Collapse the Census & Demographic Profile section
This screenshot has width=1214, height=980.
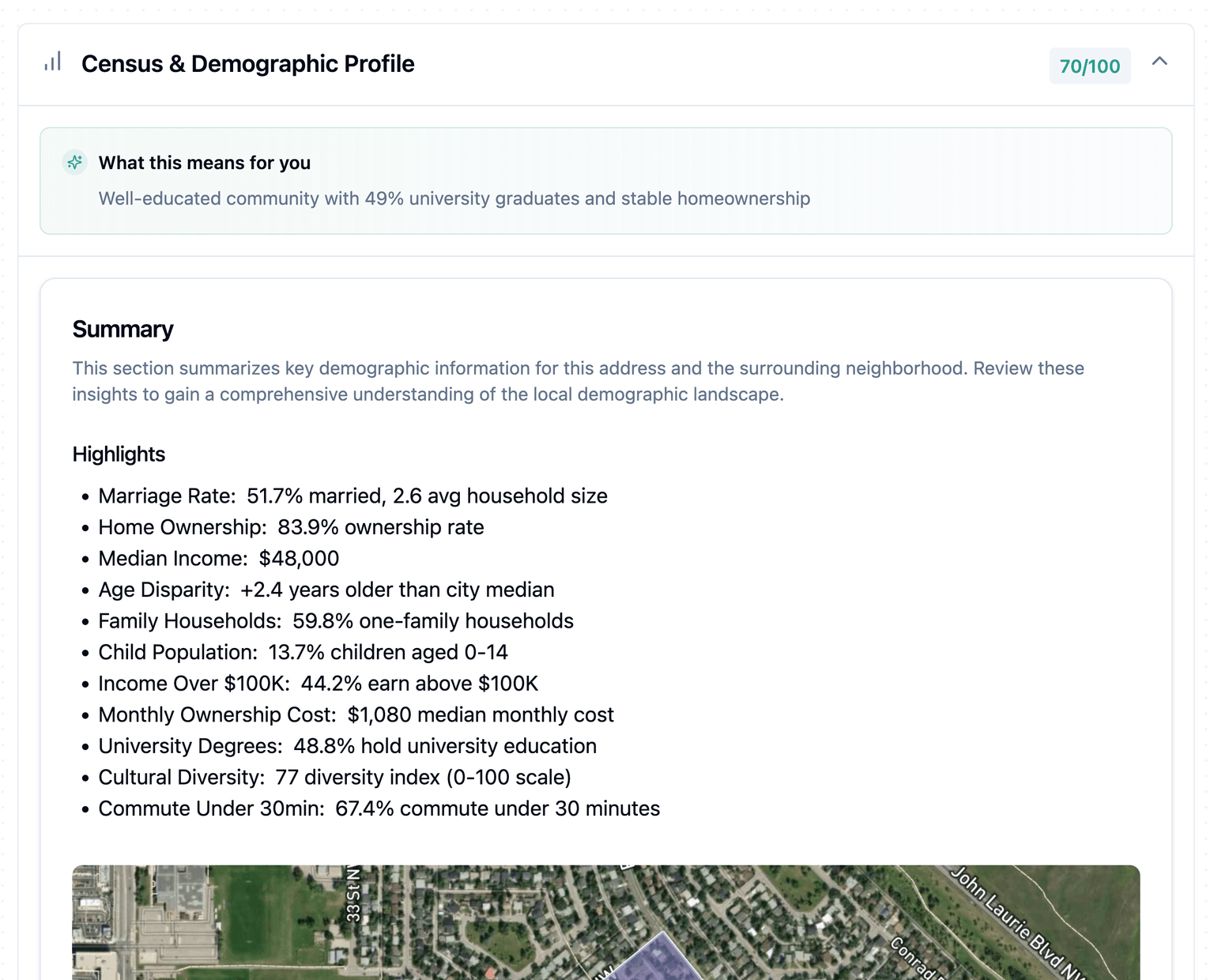pyautogui.click(x=1159, y=62)
